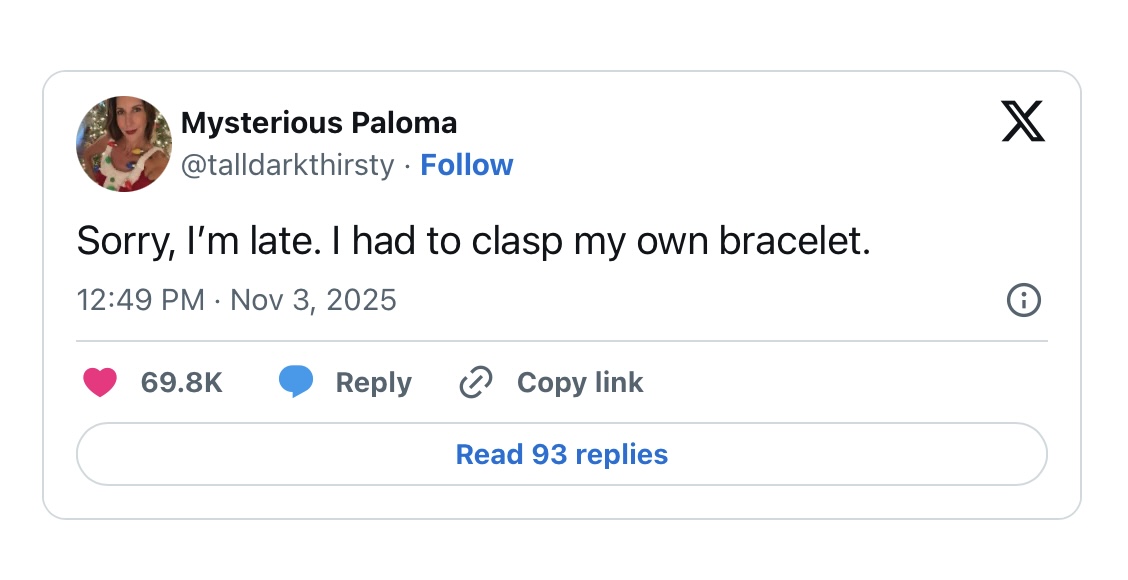This screenshot has width=1128, height=580.
Task: Click the Nov 3, 2025 date
Action: pos(313,300)
